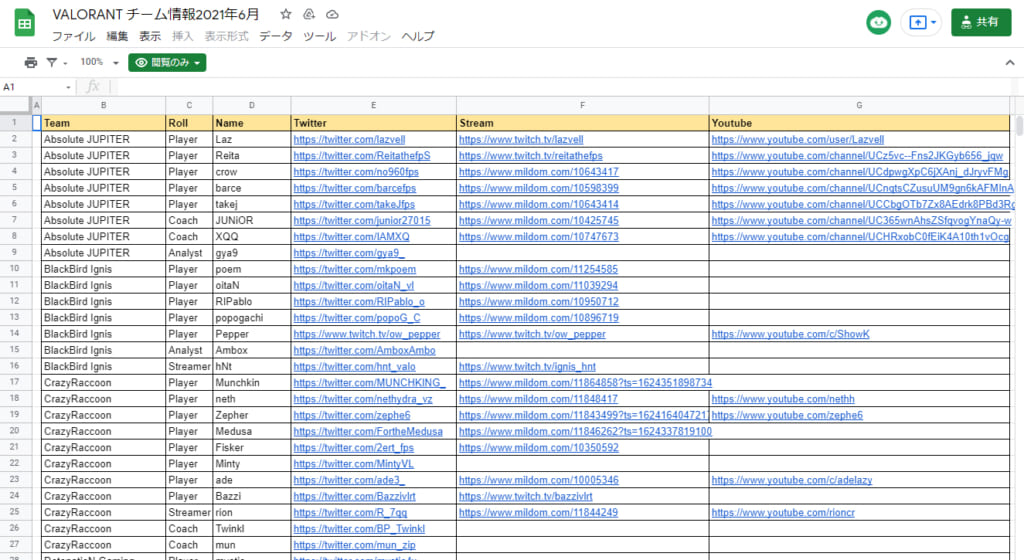The width and height of the screenshot is (1024, 560).
Task: Open the 編集 menu
Action: click(x=117, y=37)
